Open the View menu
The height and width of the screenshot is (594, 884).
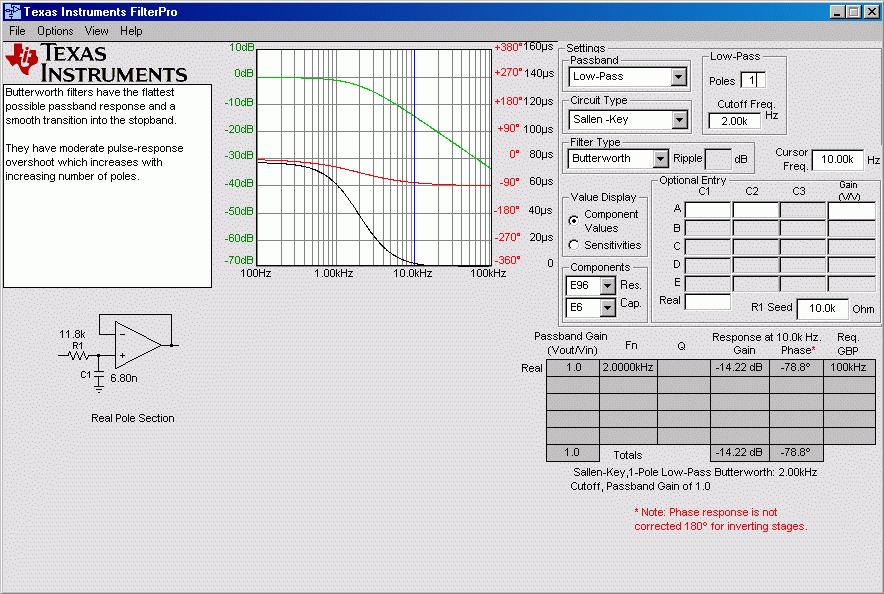(x=96, y=31)
